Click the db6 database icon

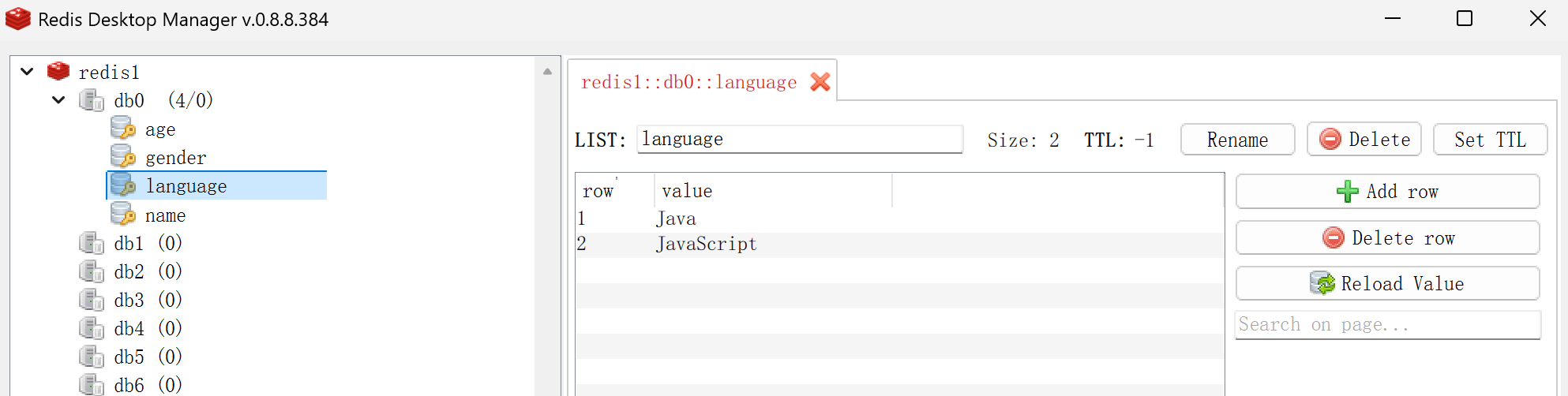[92, 385]
